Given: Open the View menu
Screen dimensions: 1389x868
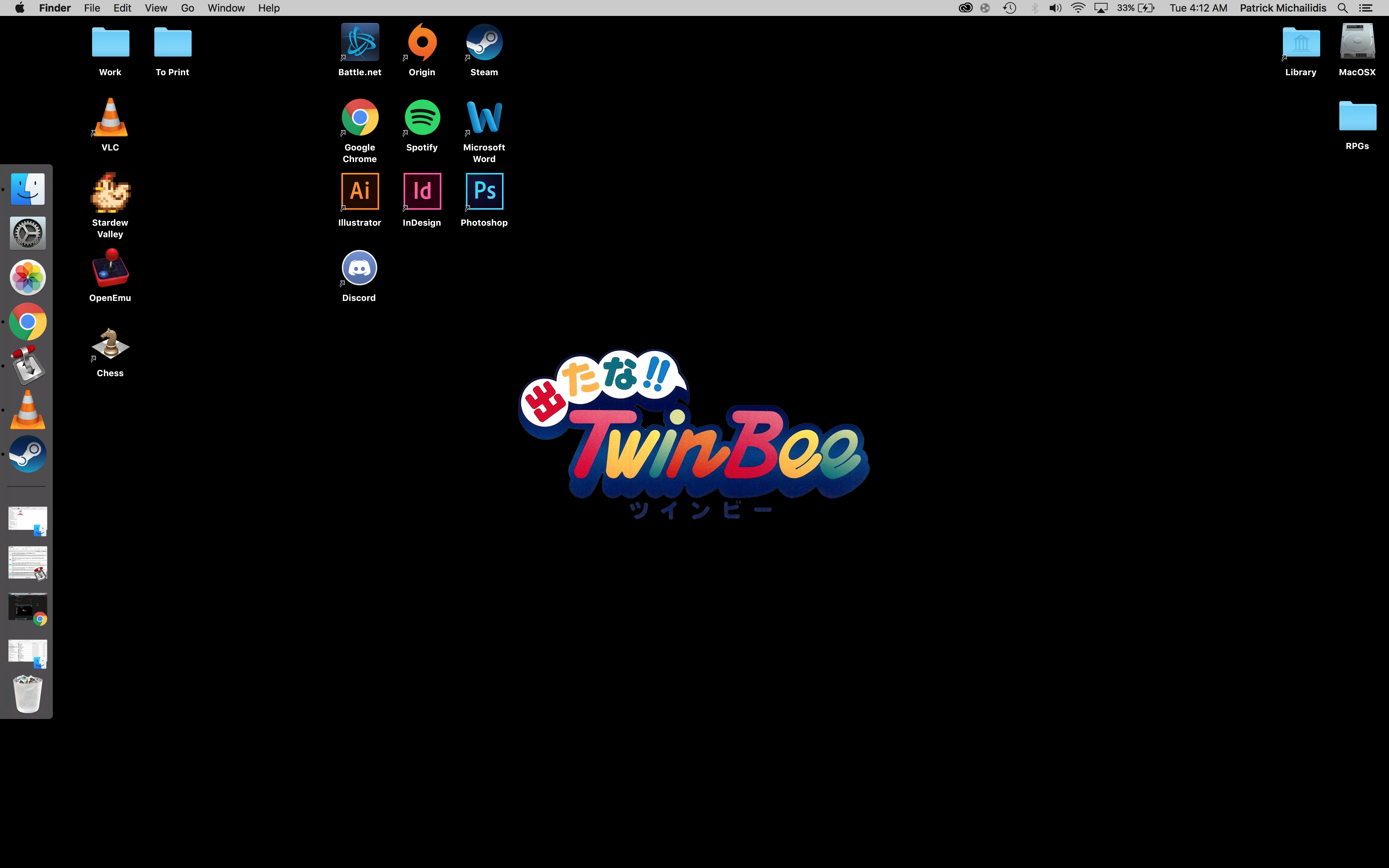Looking at the screenshot, I should [x=156, y=8].
